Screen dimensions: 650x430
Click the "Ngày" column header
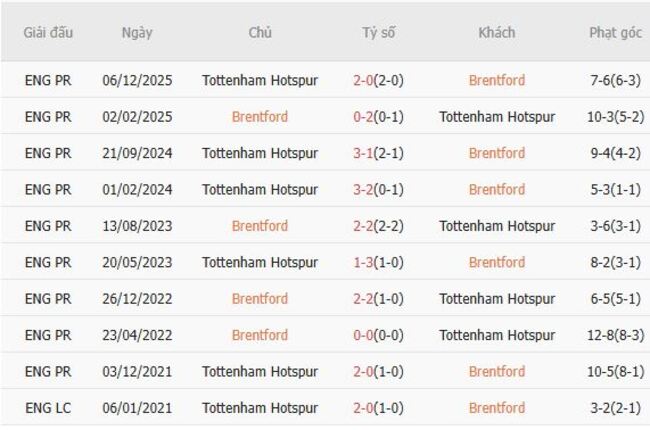137,33
